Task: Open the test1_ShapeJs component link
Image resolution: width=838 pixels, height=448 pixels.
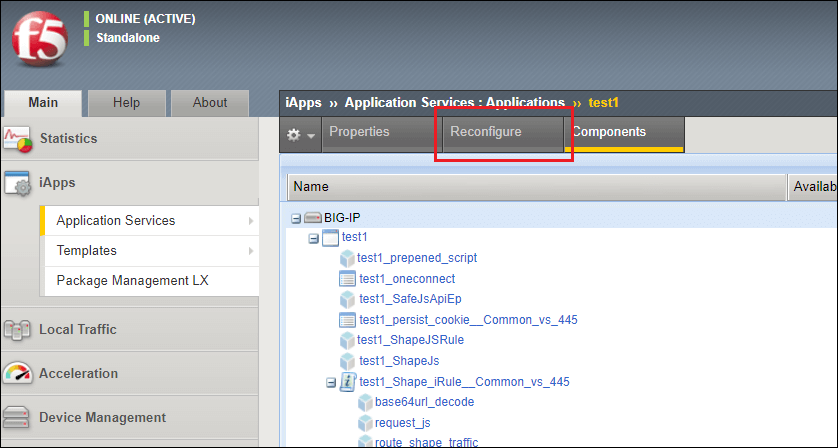Action: (x=398, y=361)
